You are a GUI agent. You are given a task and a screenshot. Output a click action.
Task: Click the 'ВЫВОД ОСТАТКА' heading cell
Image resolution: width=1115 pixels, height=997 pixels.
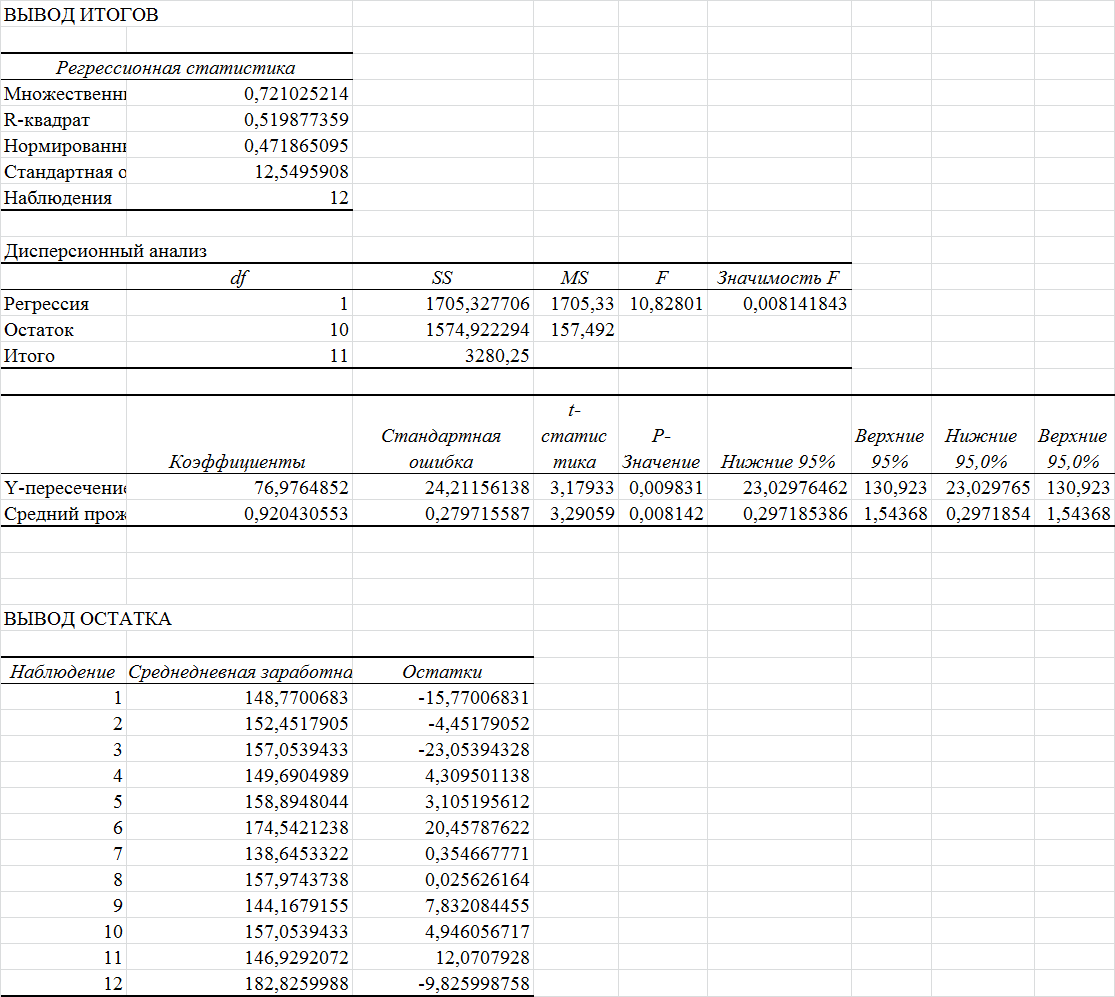click(87, 619)
